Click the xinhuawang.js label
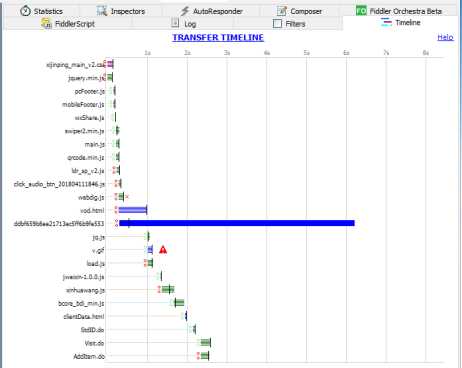This screenshot has width=462, height=368. [x=85, y=290]
